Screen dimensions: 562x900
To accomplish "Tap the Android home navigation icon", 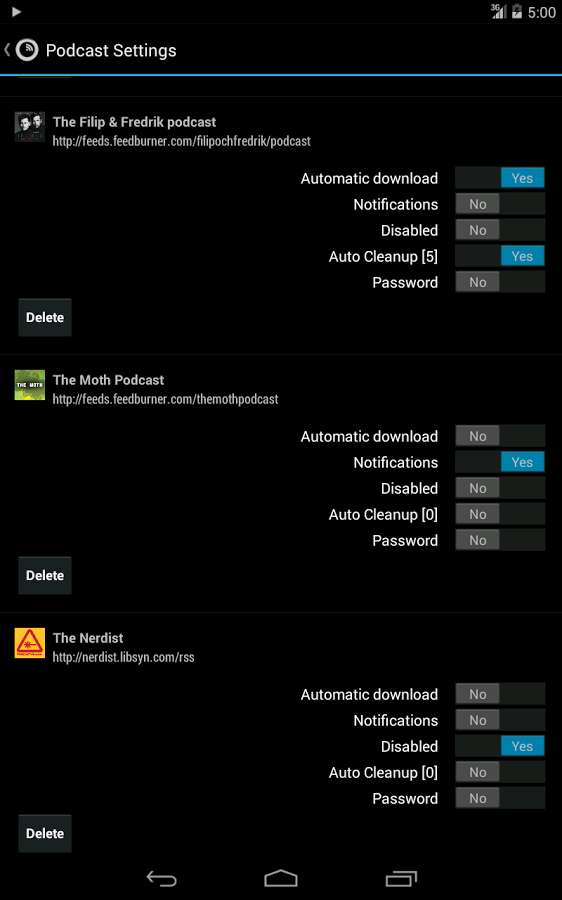I will [x=281, y=878].
